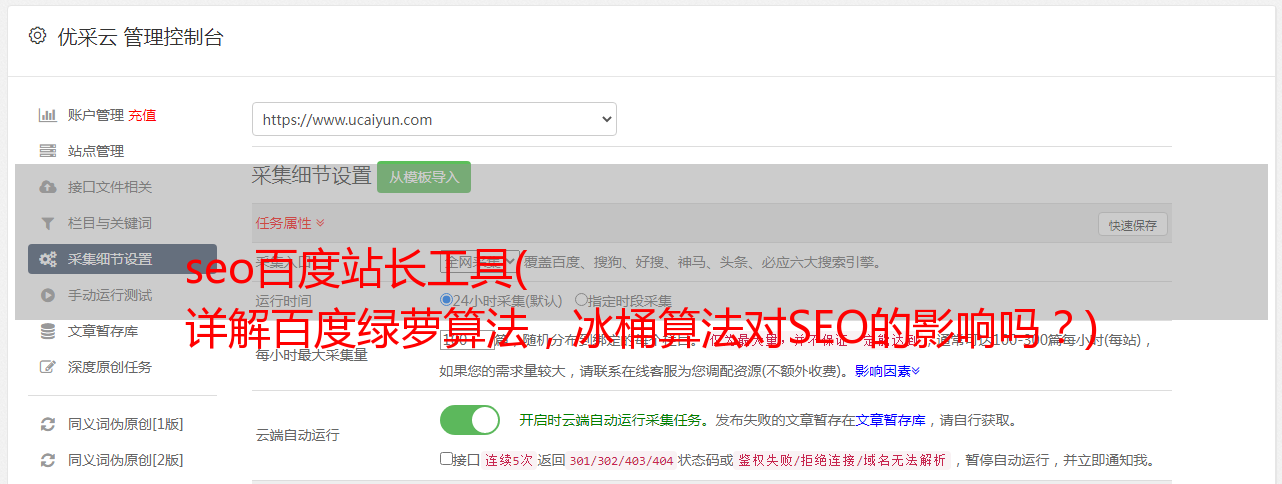The image size is (1282, 484).
Task: Expand the 影响因素 link
Action: pyautogui.click(x=887, y=371)
